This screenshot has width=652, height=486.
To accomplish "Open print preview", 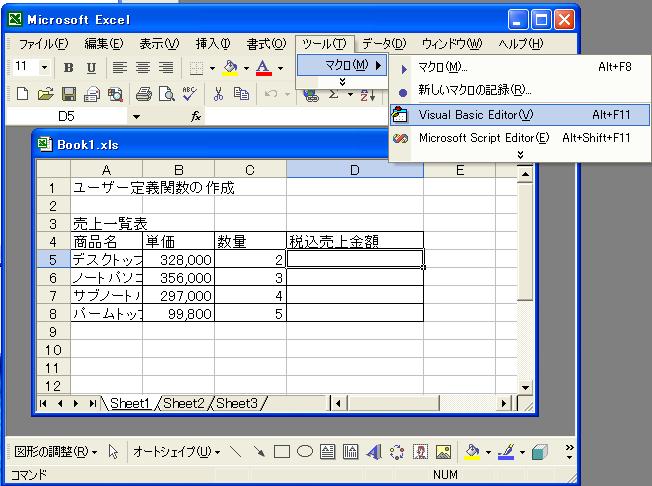I will click(166, 94).
